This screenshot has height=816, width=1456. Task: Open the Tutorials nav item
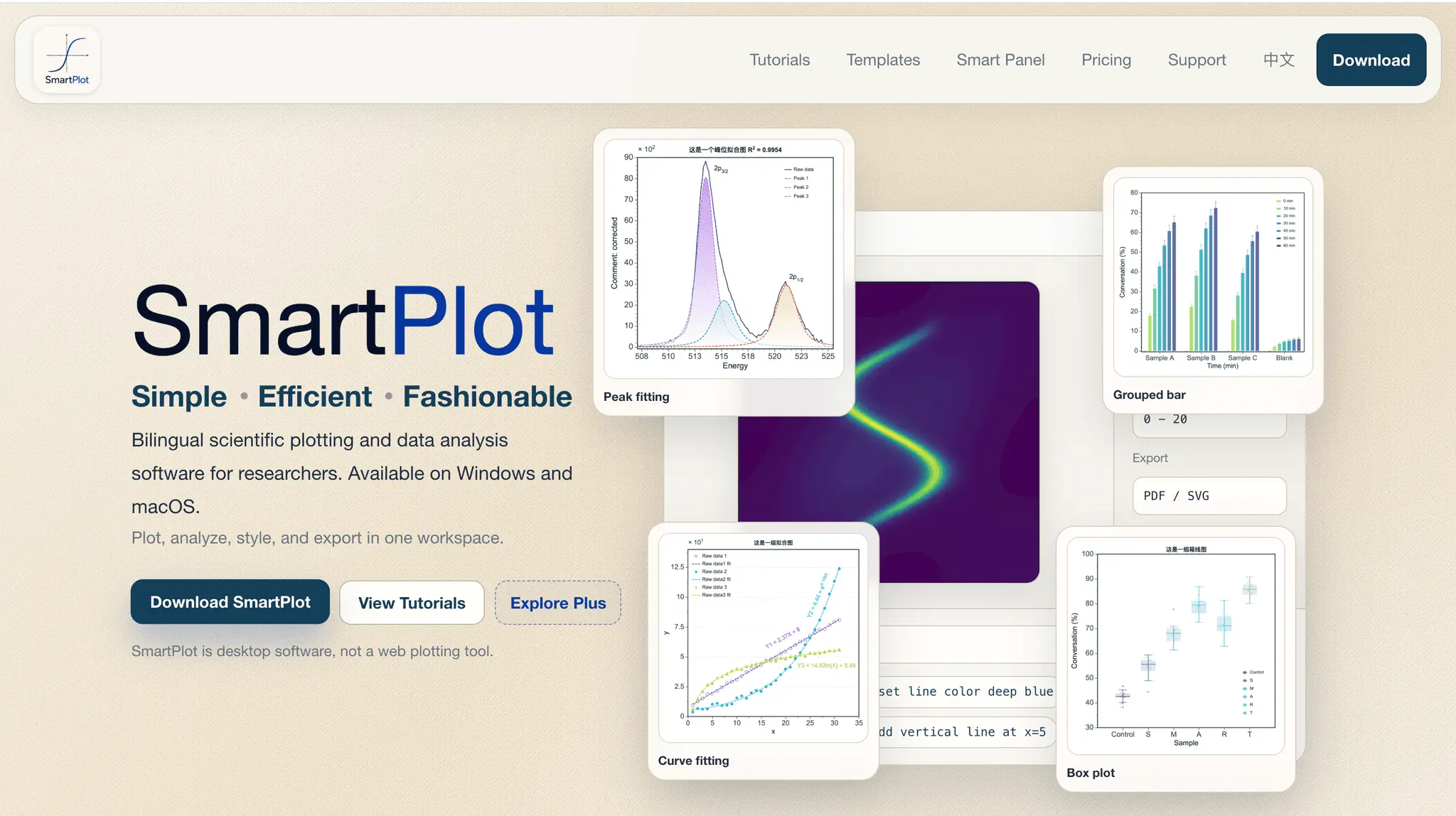(x=779, y=60)
